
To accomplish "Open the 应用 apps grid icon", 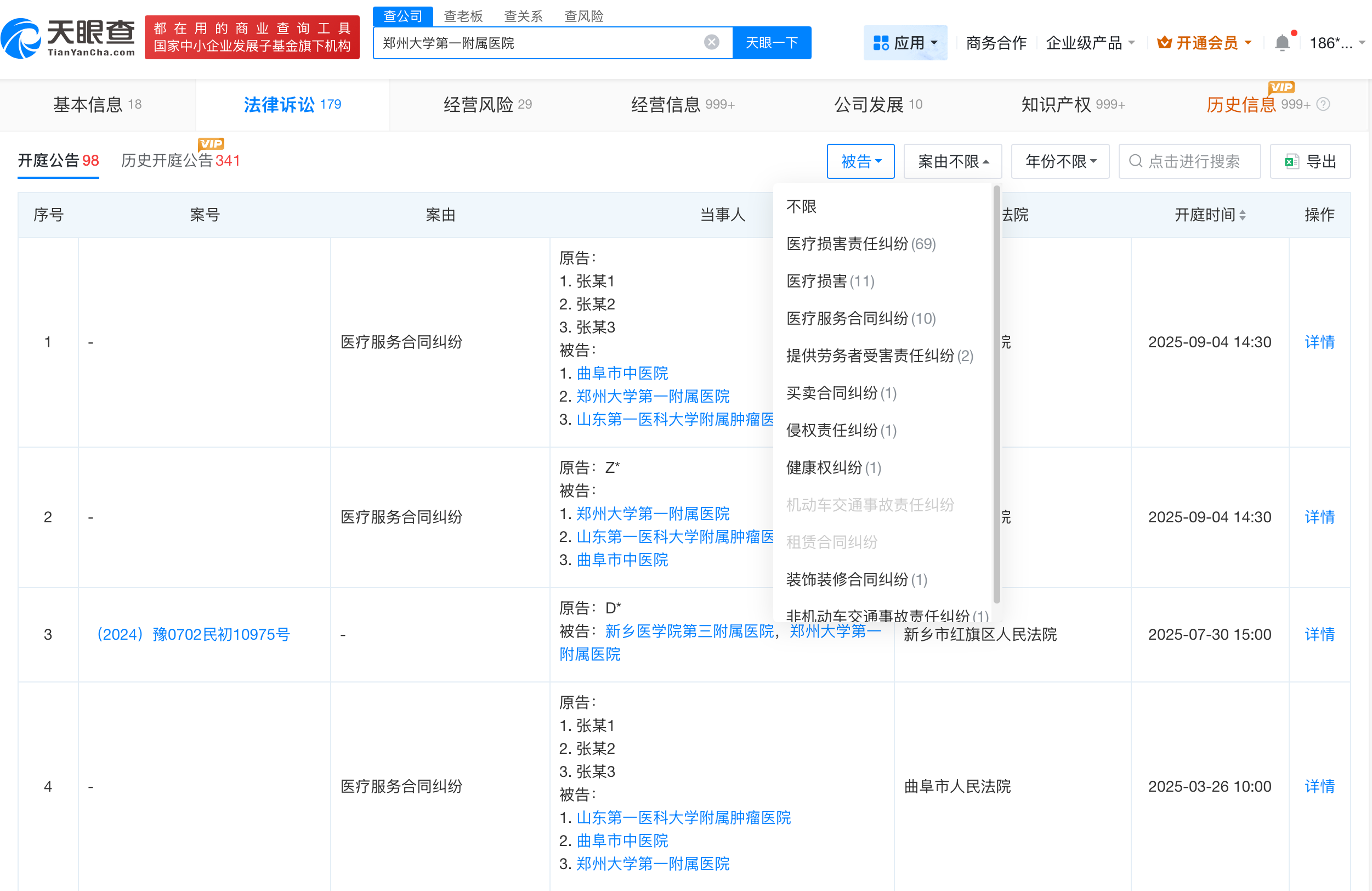I will tap(880, 42).
